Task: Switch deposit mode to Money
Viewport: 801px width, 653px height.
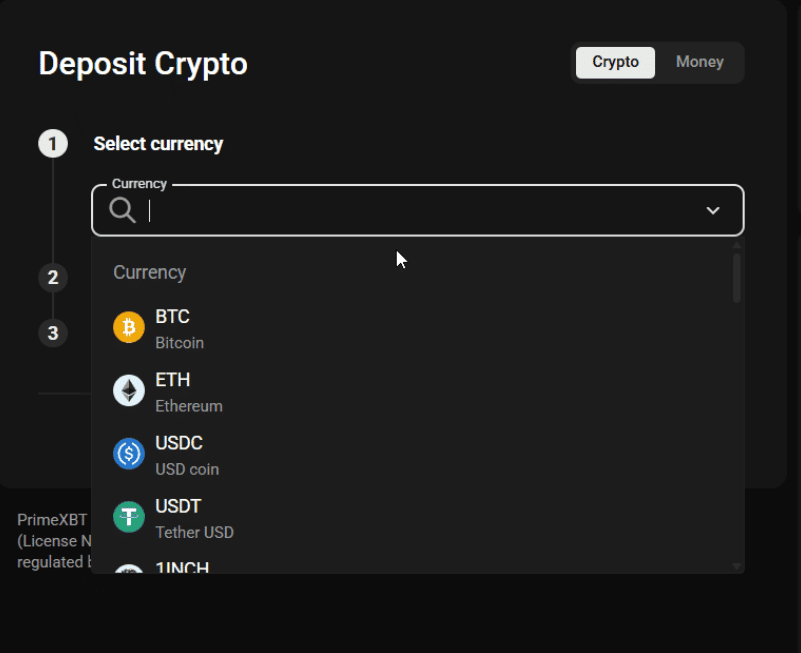Action: 699,62
